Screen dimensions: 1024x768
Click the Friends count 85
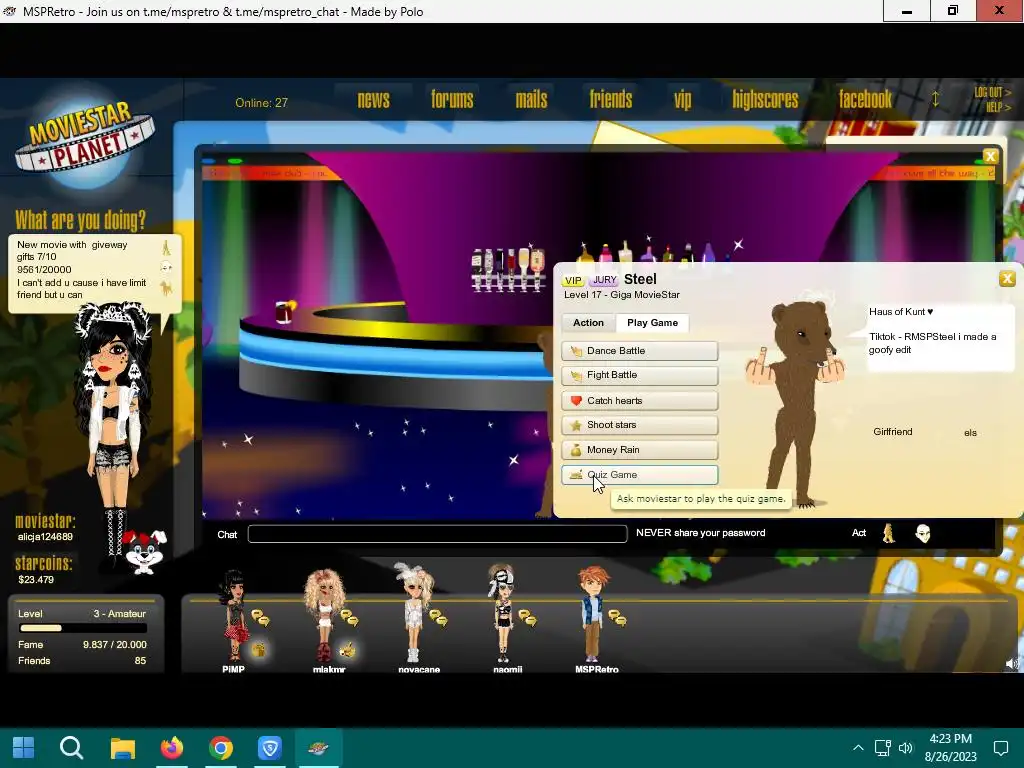click(140, 661)
